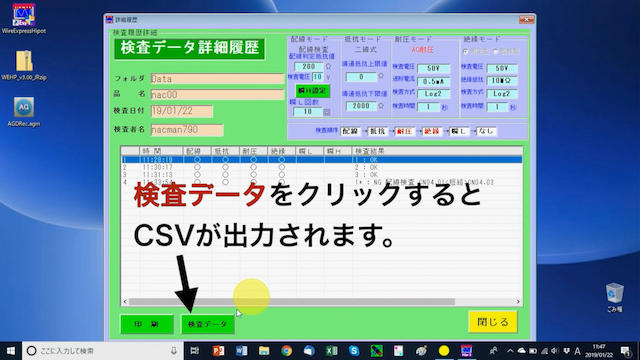Select the AGDRec.agm desktop icon
The image size is (640, 360).
24,112
